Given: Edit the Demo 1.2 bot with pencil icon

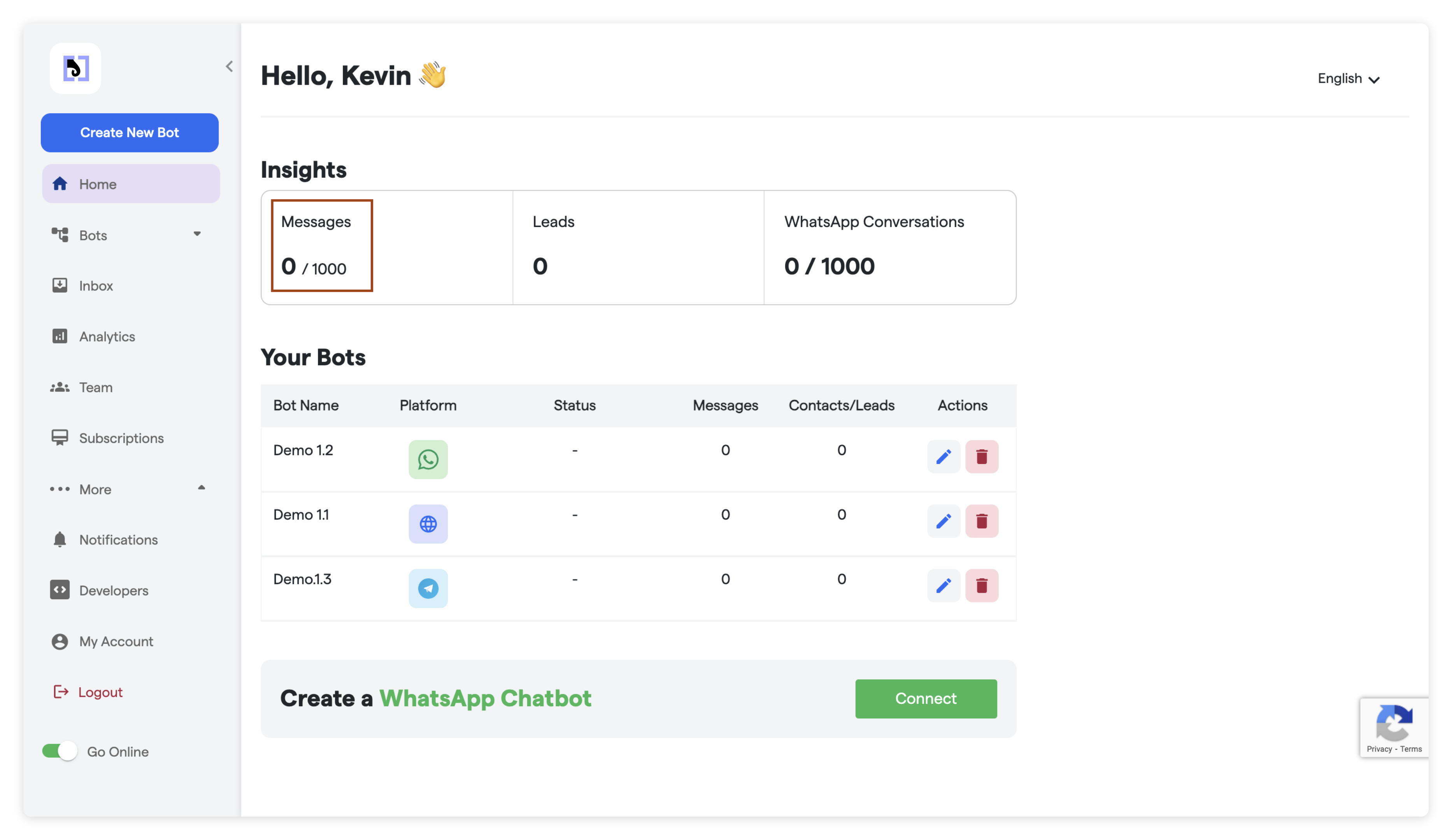Looking at the screenshot, I should click(943, 457).
